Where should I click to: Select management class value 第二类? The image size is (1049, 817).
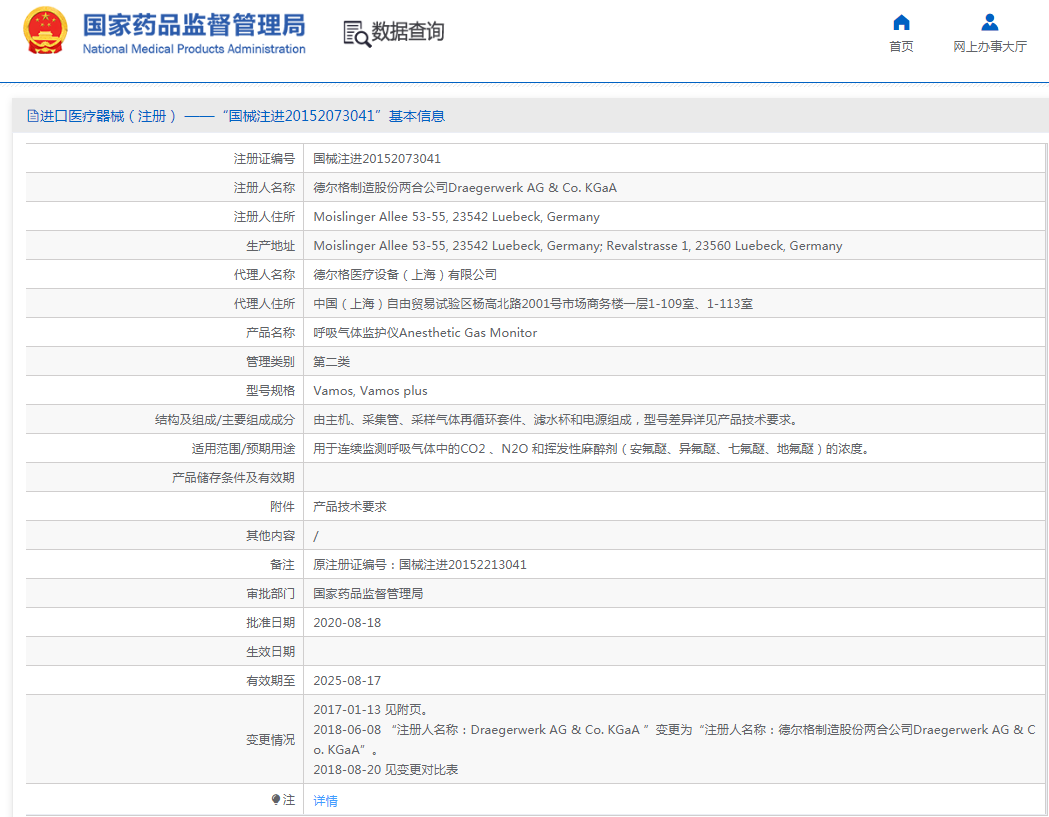pos(331,361)
